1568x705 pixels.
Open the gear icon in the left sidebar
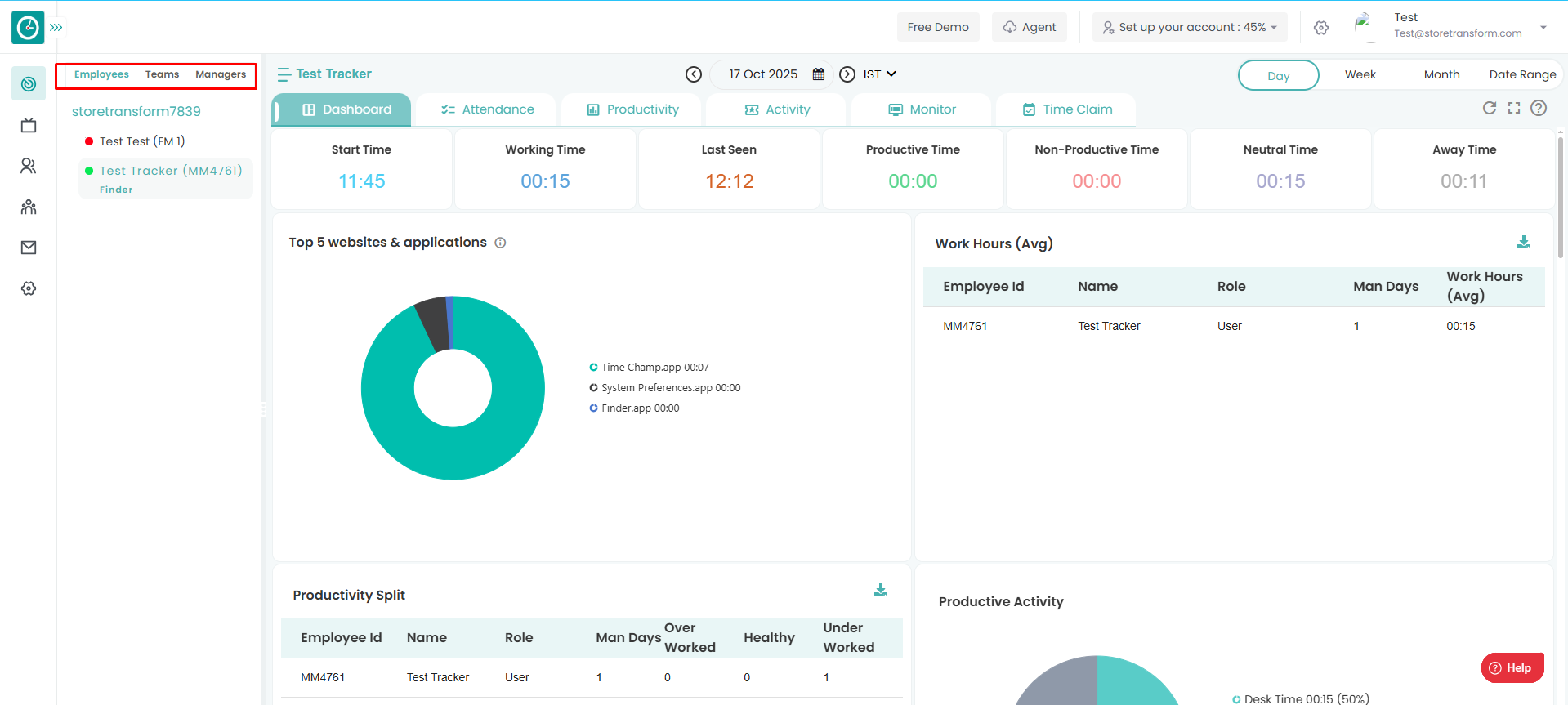(x=29, y=288)
